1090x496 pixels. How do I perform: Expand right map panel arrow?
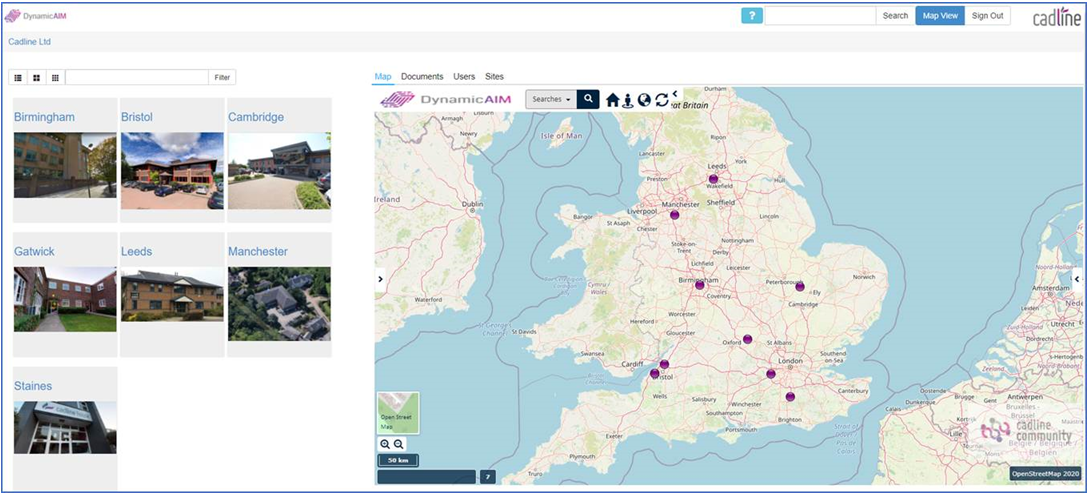[x=1077, y=279]
